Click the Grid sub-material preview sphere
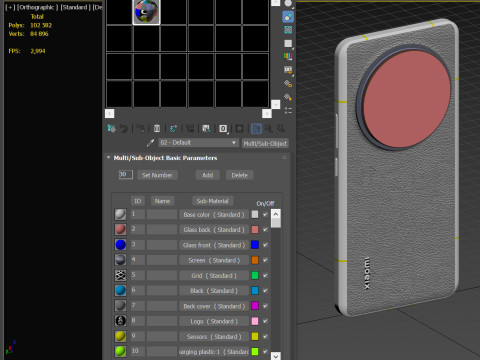This screenshot has width=480, height=360. (120, 275)
